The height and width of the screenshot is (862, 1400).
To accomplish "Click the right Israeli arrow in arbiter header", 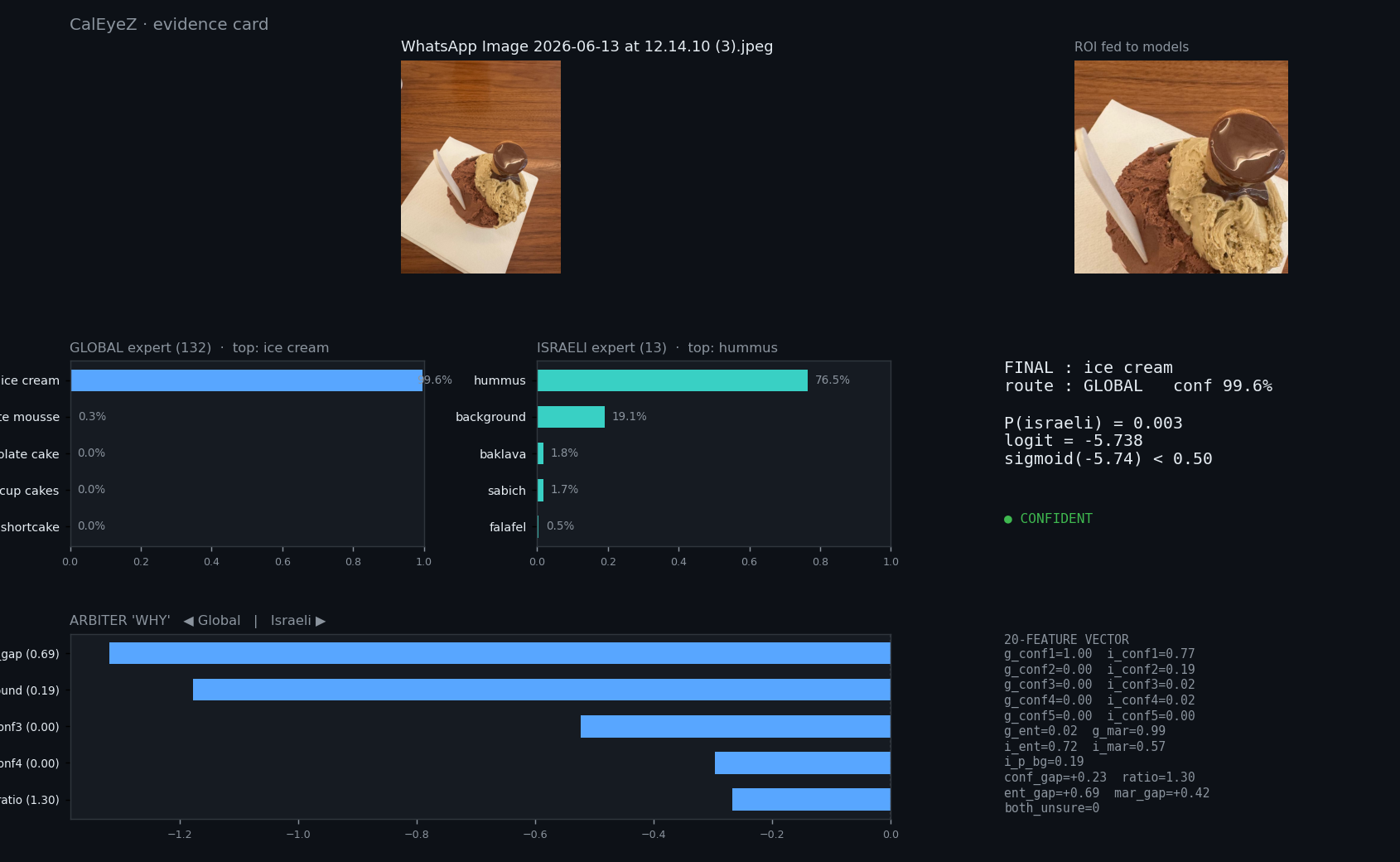I will point(321,621).
